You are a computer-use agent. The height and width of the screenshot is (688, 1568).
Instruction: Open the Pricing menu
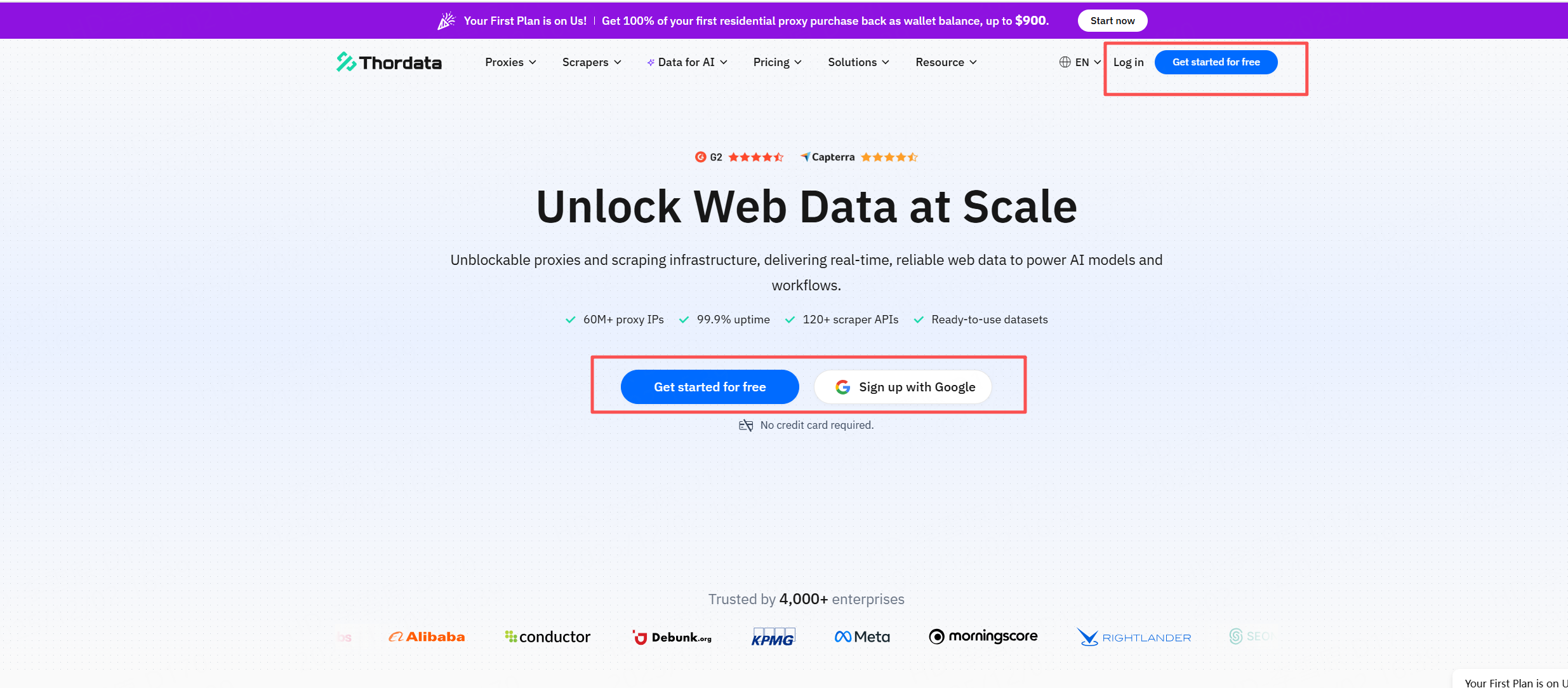(777, 62)
